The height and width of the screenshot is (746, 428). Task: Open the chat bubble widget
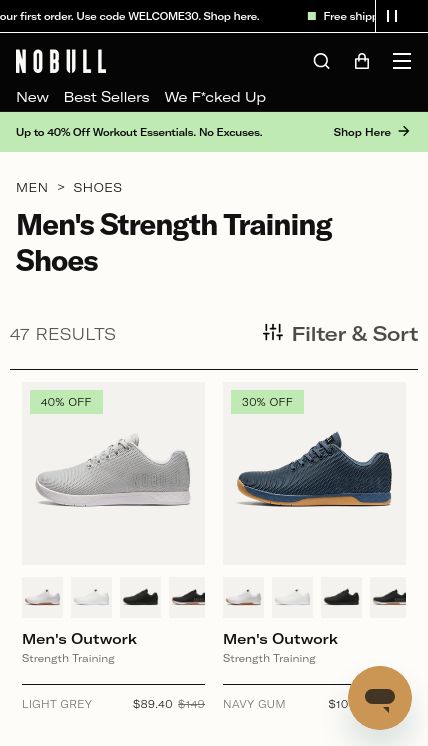point(380,698)
